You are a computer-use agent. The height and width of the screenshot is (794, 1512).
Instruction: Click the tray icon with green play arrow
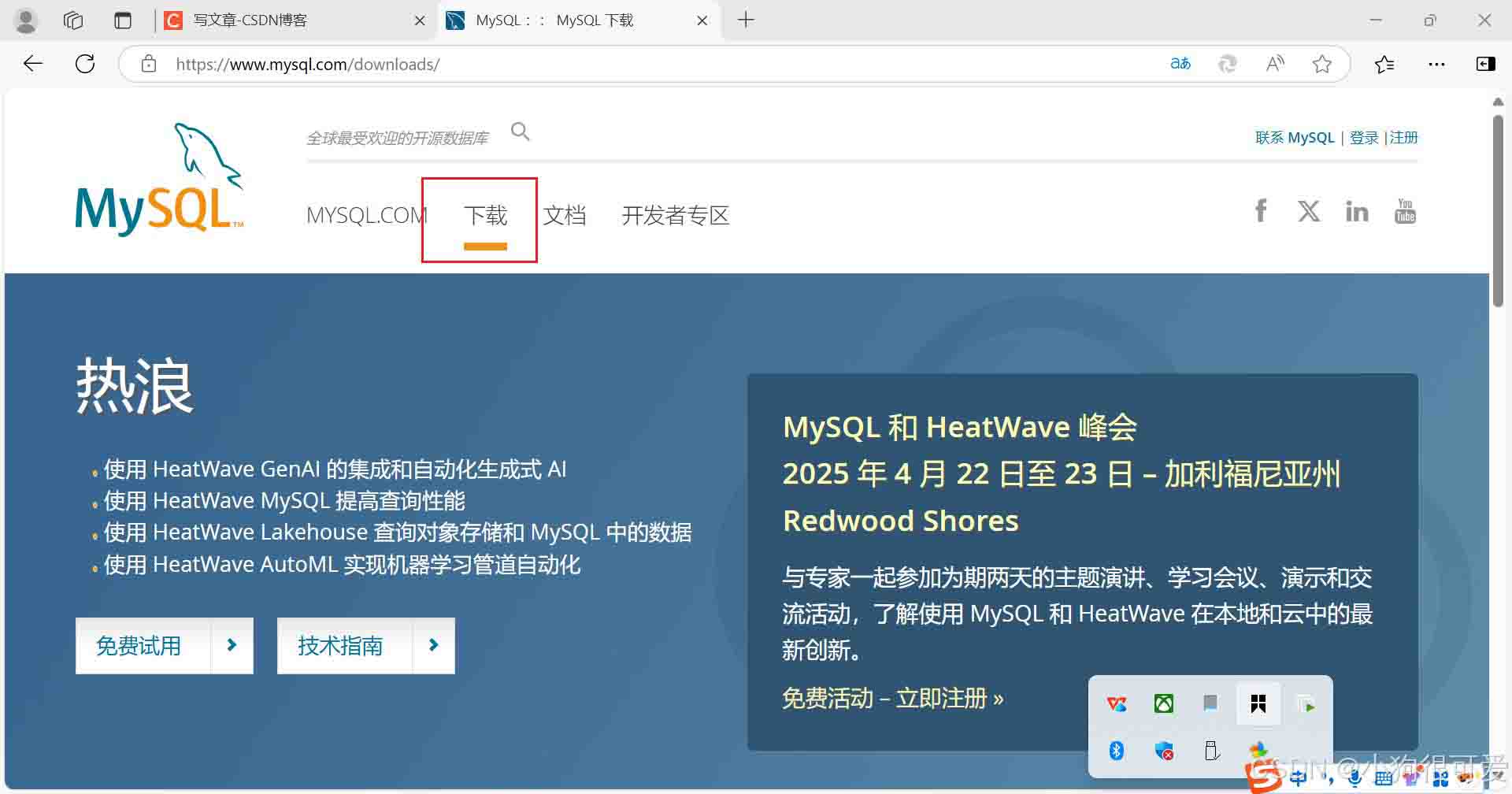coord(1306,703)
